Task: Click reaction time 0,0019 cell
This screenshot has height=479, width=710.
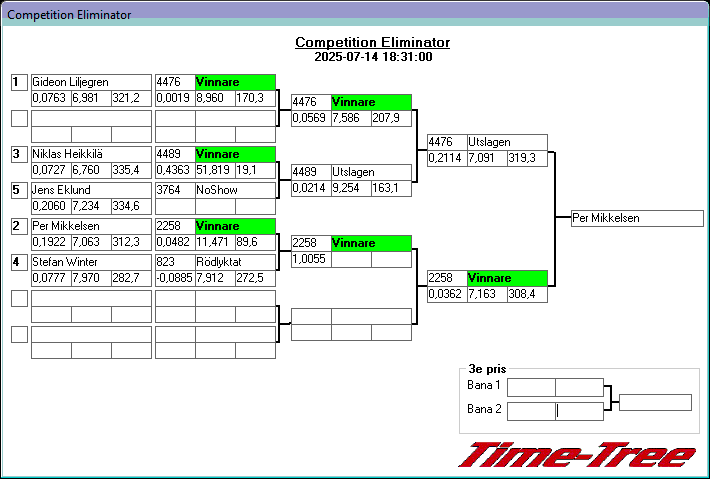Action: coord(175,98)
